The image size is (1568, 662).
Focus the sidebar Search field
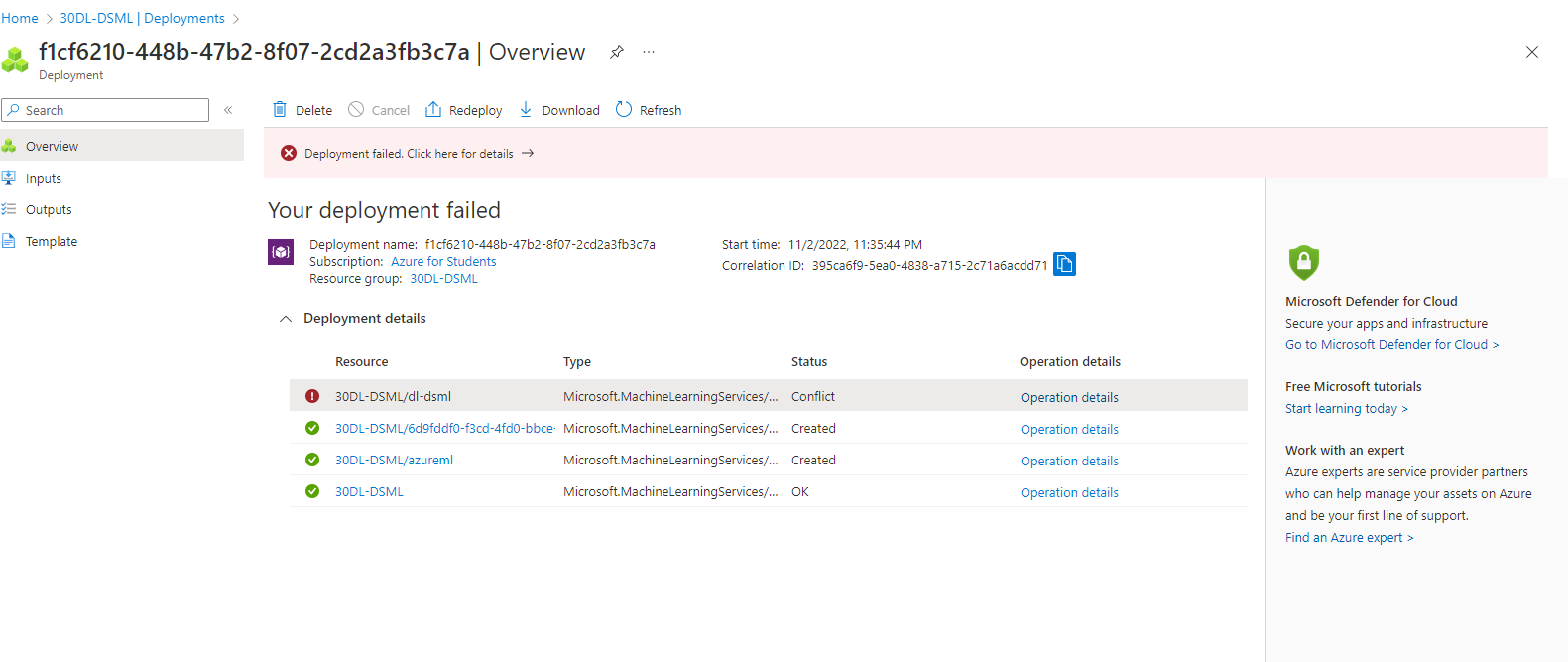coord(105,110)
